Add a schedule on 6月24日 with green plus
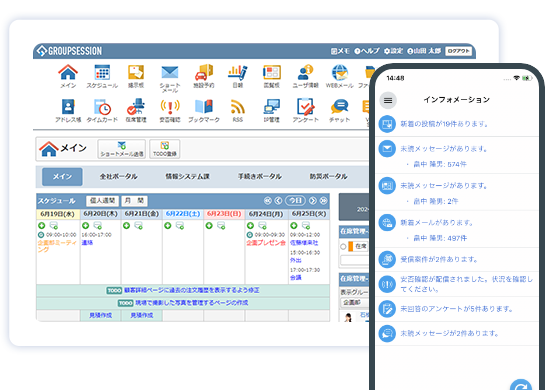 pos(250,225)
